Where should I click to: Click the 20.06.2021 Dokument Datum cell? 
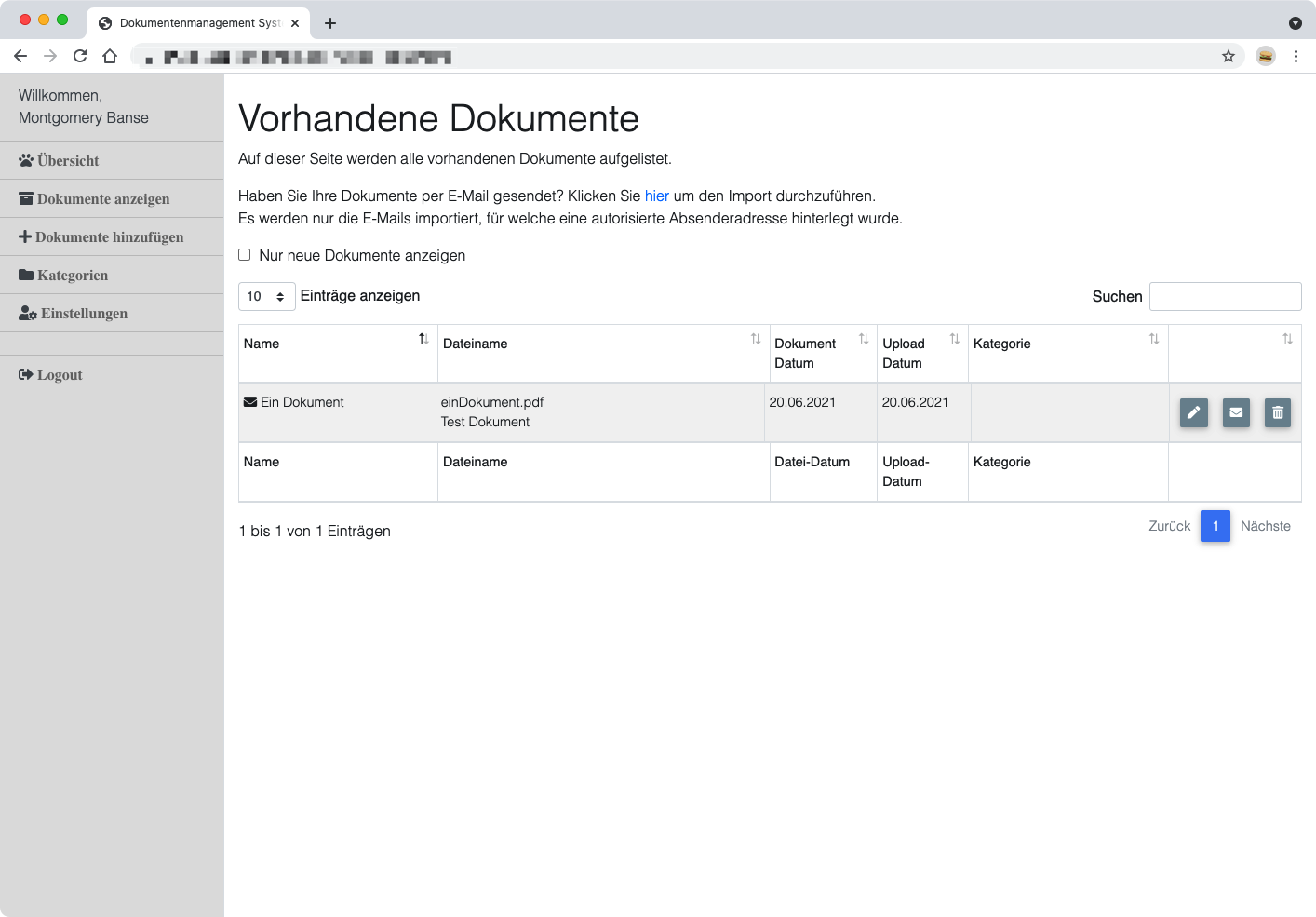pos(820,412)
